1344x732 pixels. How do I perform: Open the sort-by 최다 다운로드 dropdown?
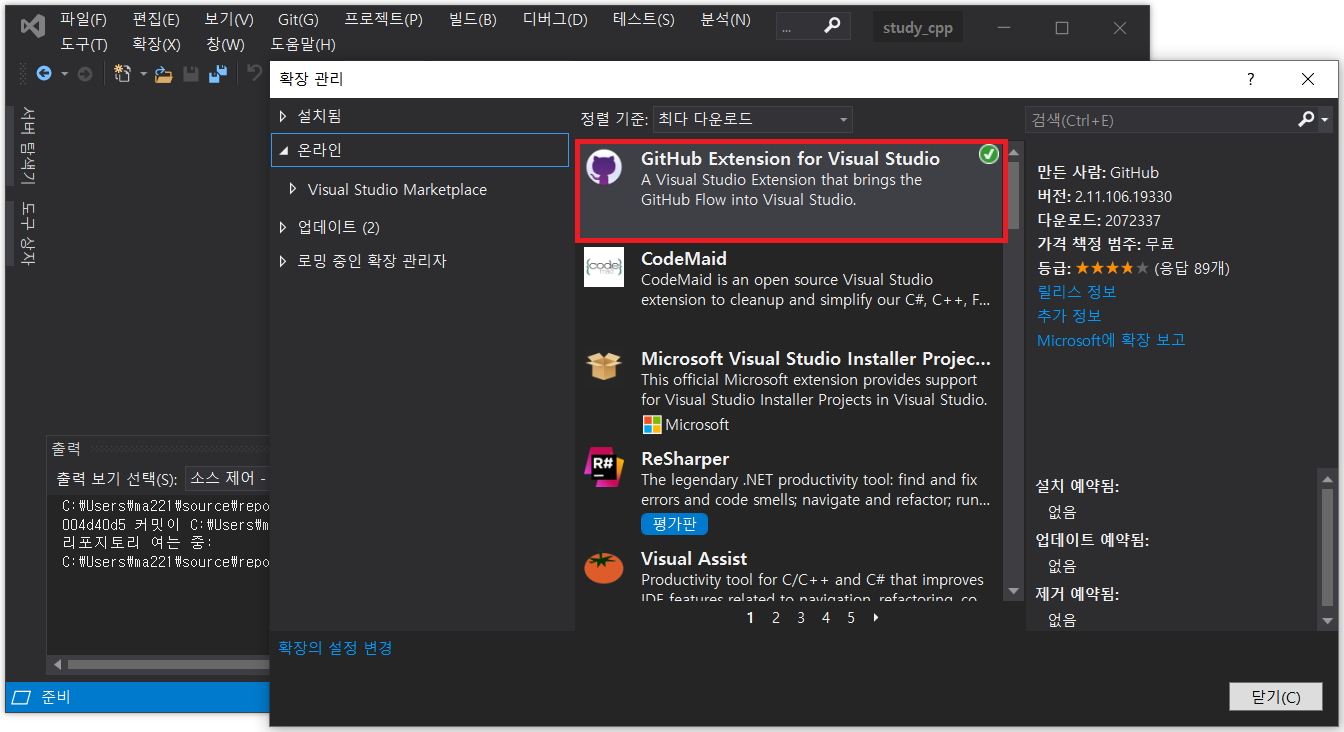(x=753, y=119)
